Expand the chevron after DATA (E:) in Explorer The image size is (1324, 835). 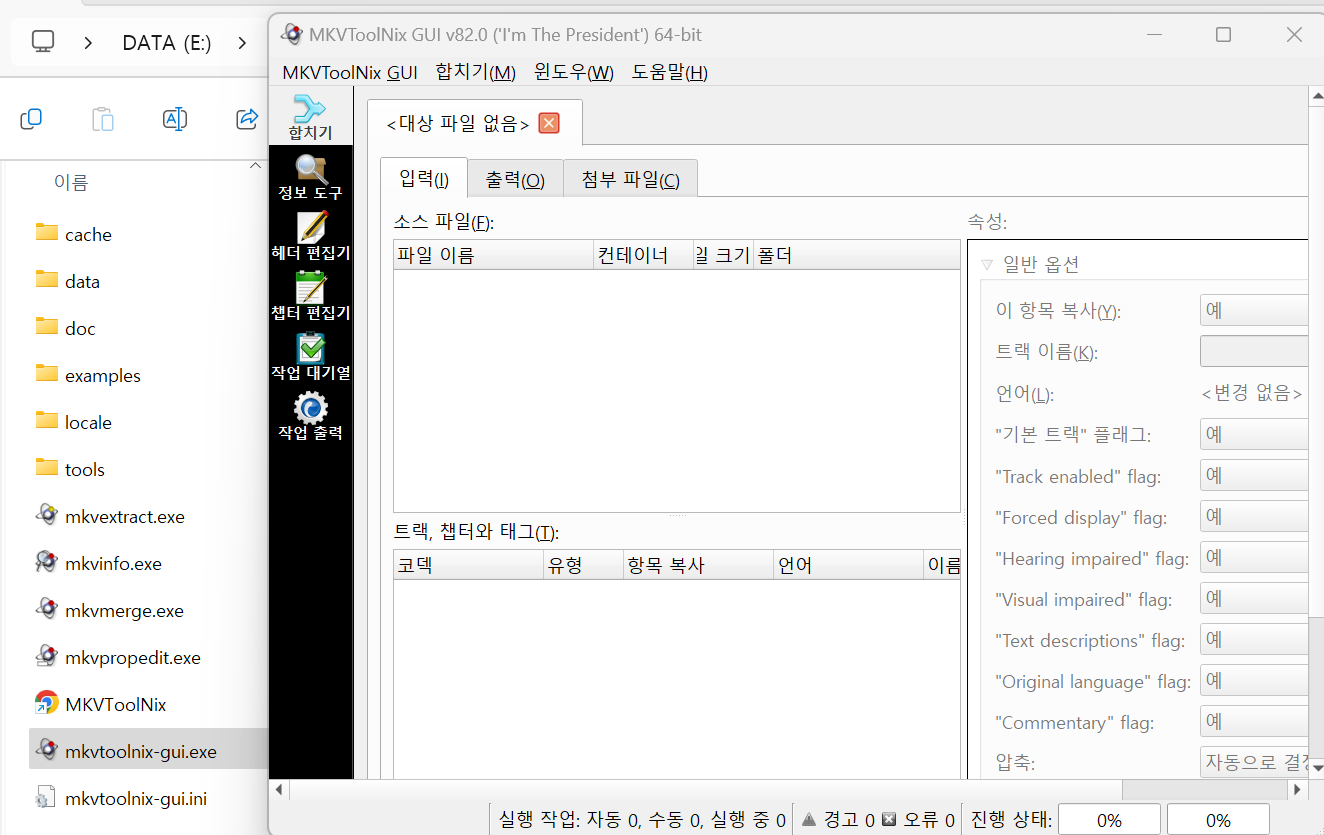pos(242,42)
